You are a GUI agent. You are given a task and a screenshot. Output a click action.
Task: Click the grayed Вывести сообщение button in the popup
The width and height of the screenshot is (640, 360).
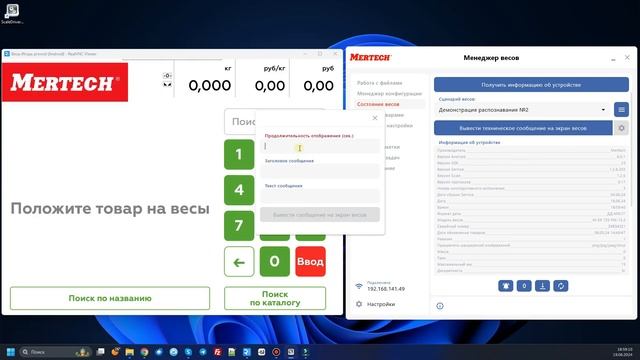click(x=320, y=215)
